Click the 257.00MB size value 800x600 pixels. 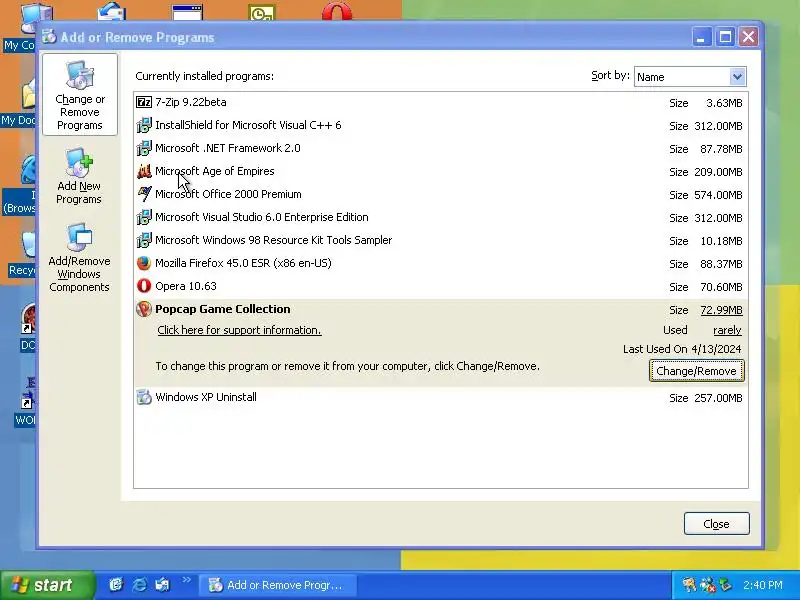[x=718, y=398]
